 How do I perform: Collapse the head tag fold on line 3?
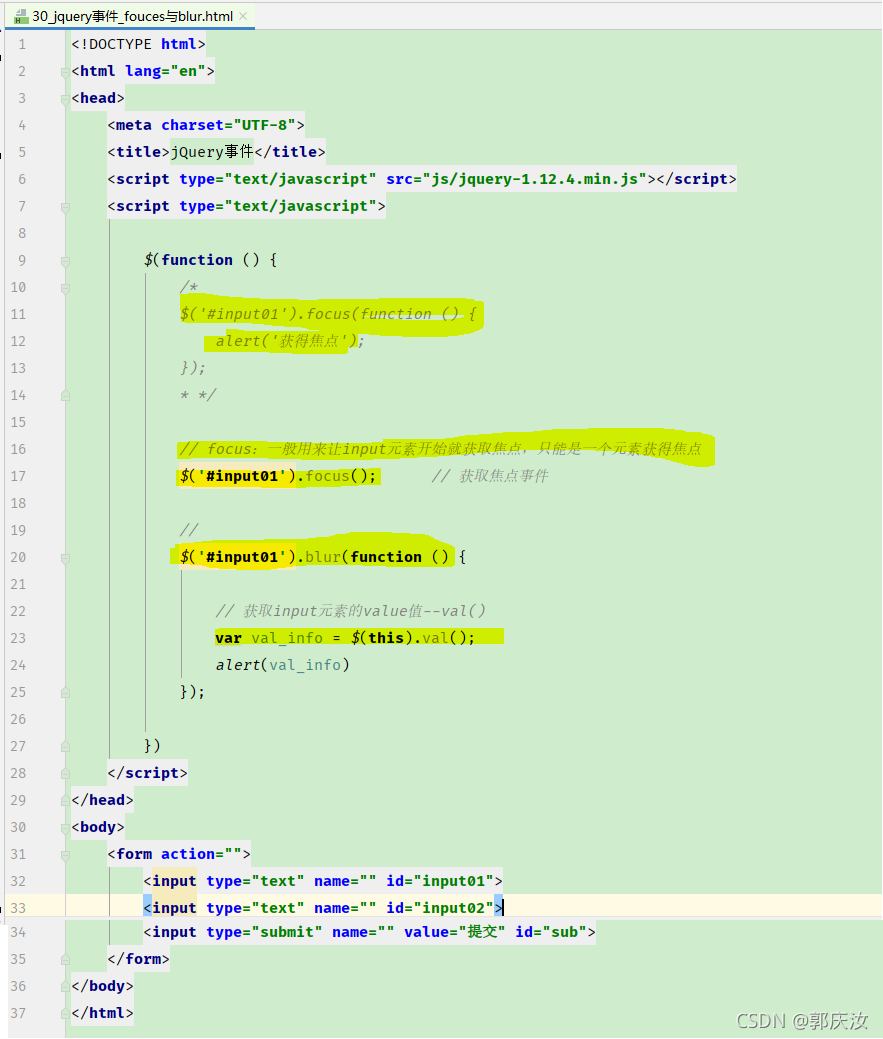coord(65,99)
